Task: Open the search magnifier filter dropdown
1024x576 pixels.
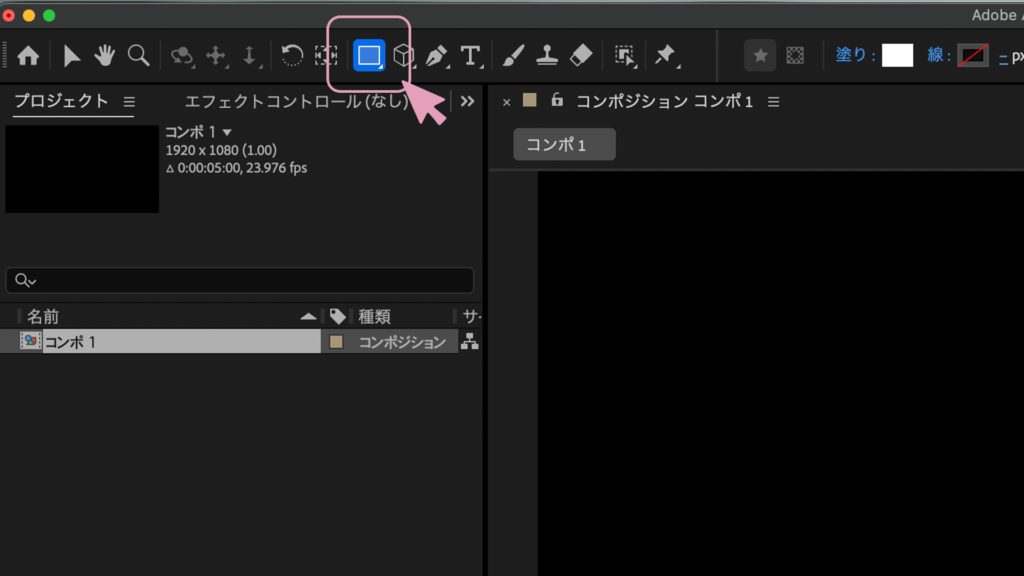Action: click(25, 280)
